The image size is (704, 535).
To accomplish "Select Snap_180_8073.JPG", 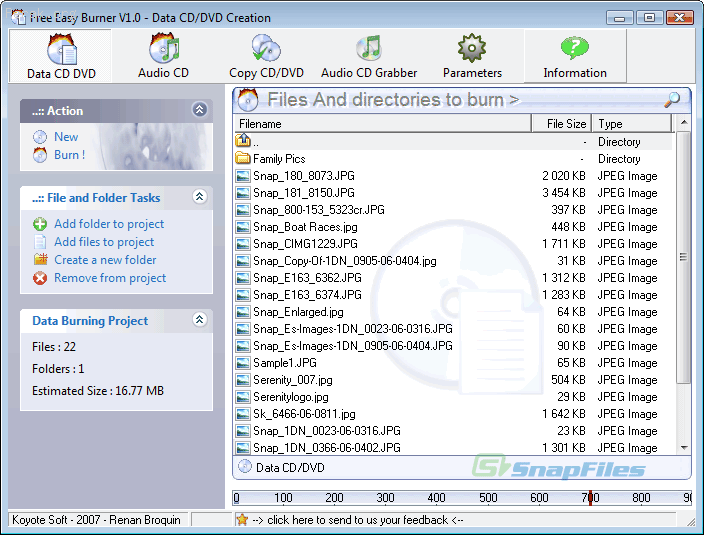I will click(x=304, y=176).
